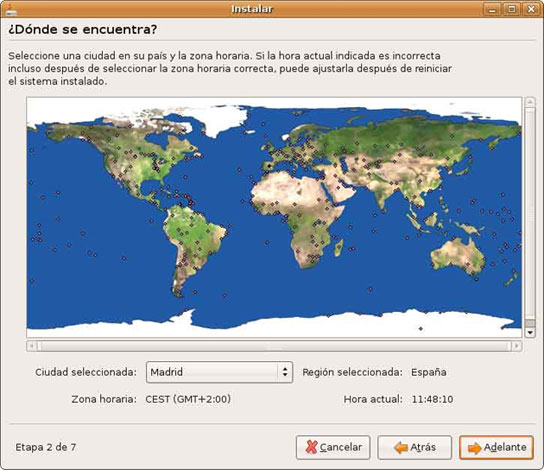
Task: Click the map's vertical scrollbar up arrow
Action: pyautogui.click(x=530, y=102)
